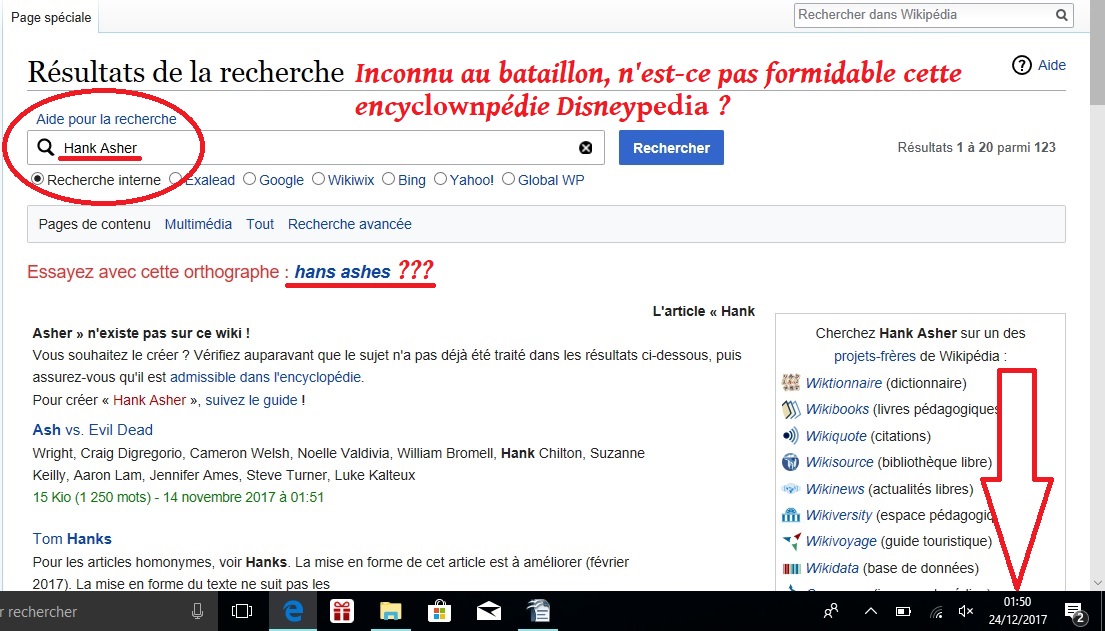The image size is (1105, 631).
Task: Click the red Hank Asher creation link
Action: [x=149, y=400]
